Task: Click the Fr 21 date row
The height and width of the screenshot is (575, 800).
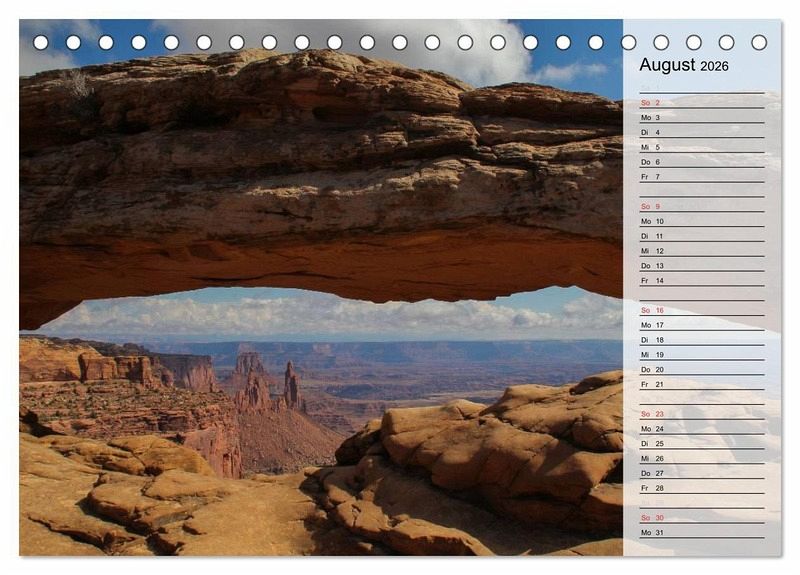Action: (652, 384)
